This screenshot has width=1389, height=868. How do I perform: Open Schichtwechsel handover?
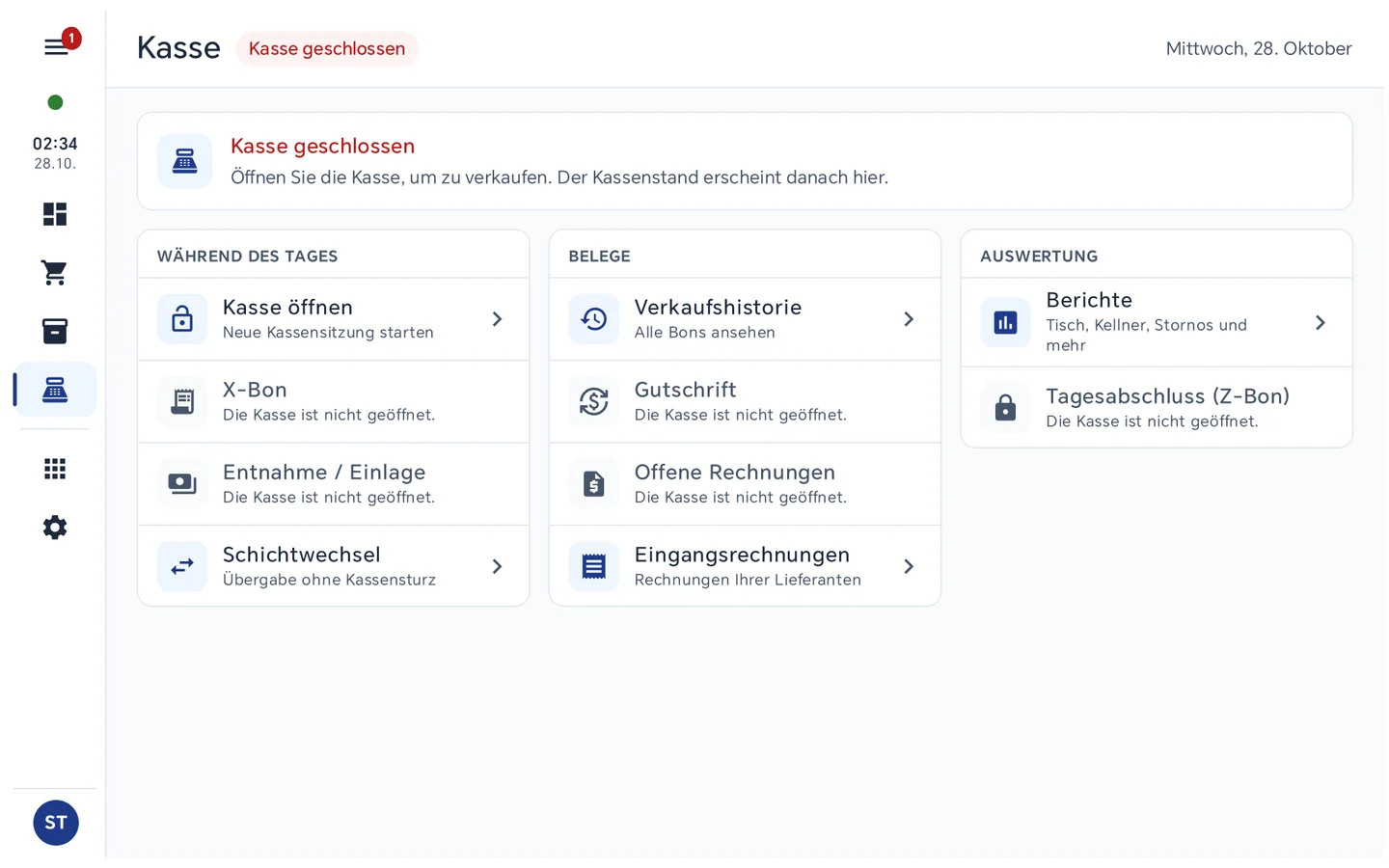click(334, 566)
